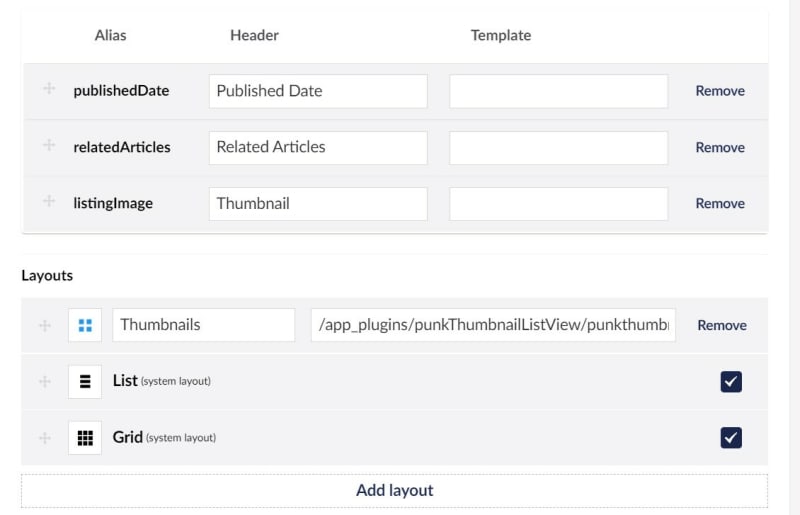Screen dimensions: 800x515
Task: Remove the publishedDate column
Action: tap(720, 91)
